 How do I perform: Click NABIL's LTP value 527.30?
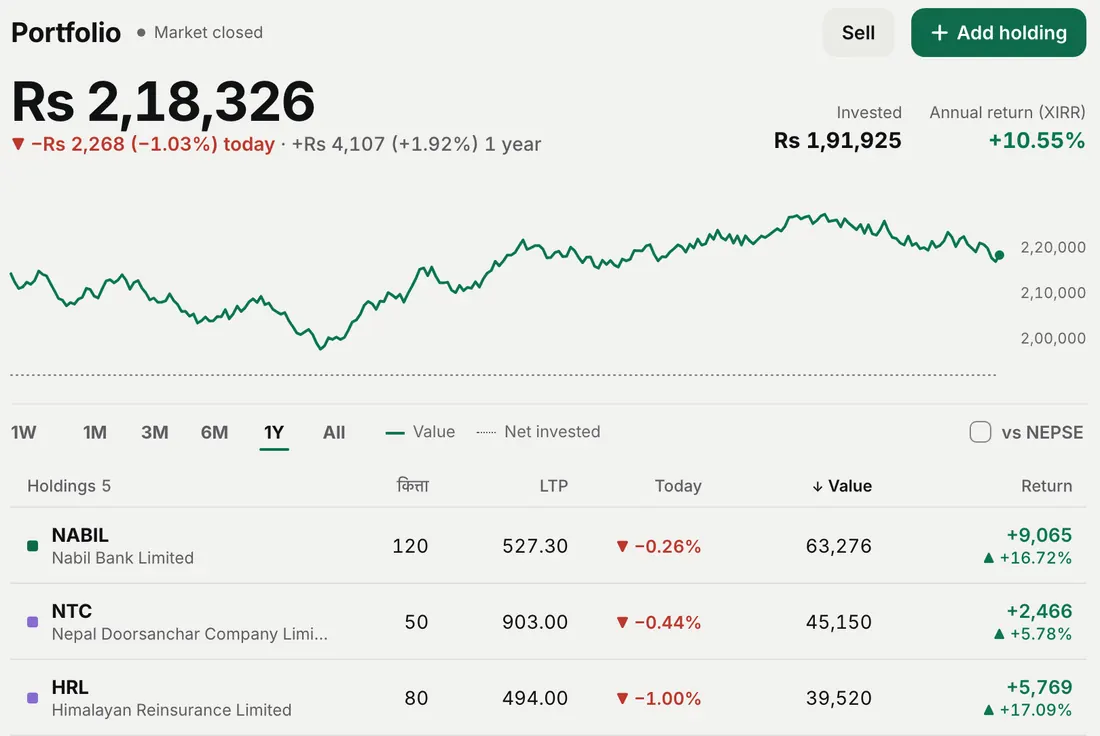pyautogui.click(x=535, y=546)
